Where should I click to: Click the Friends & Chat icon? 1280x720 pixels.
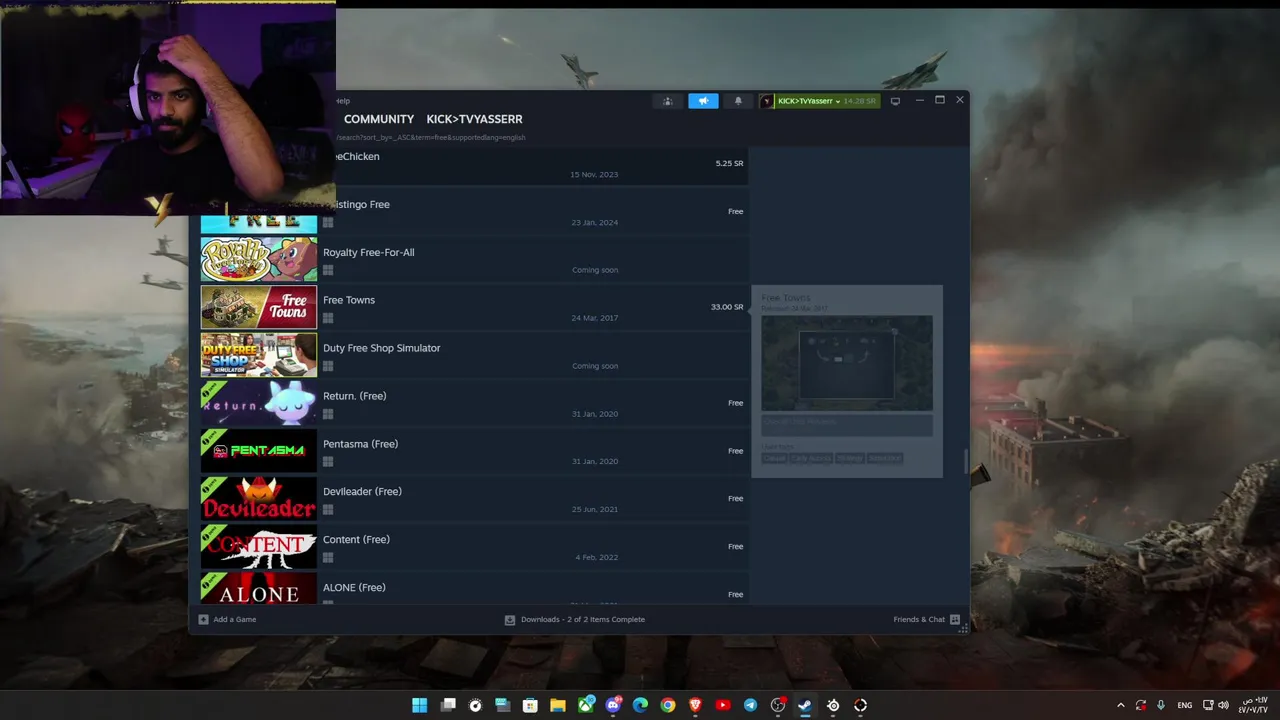click(x=955, y=619)
